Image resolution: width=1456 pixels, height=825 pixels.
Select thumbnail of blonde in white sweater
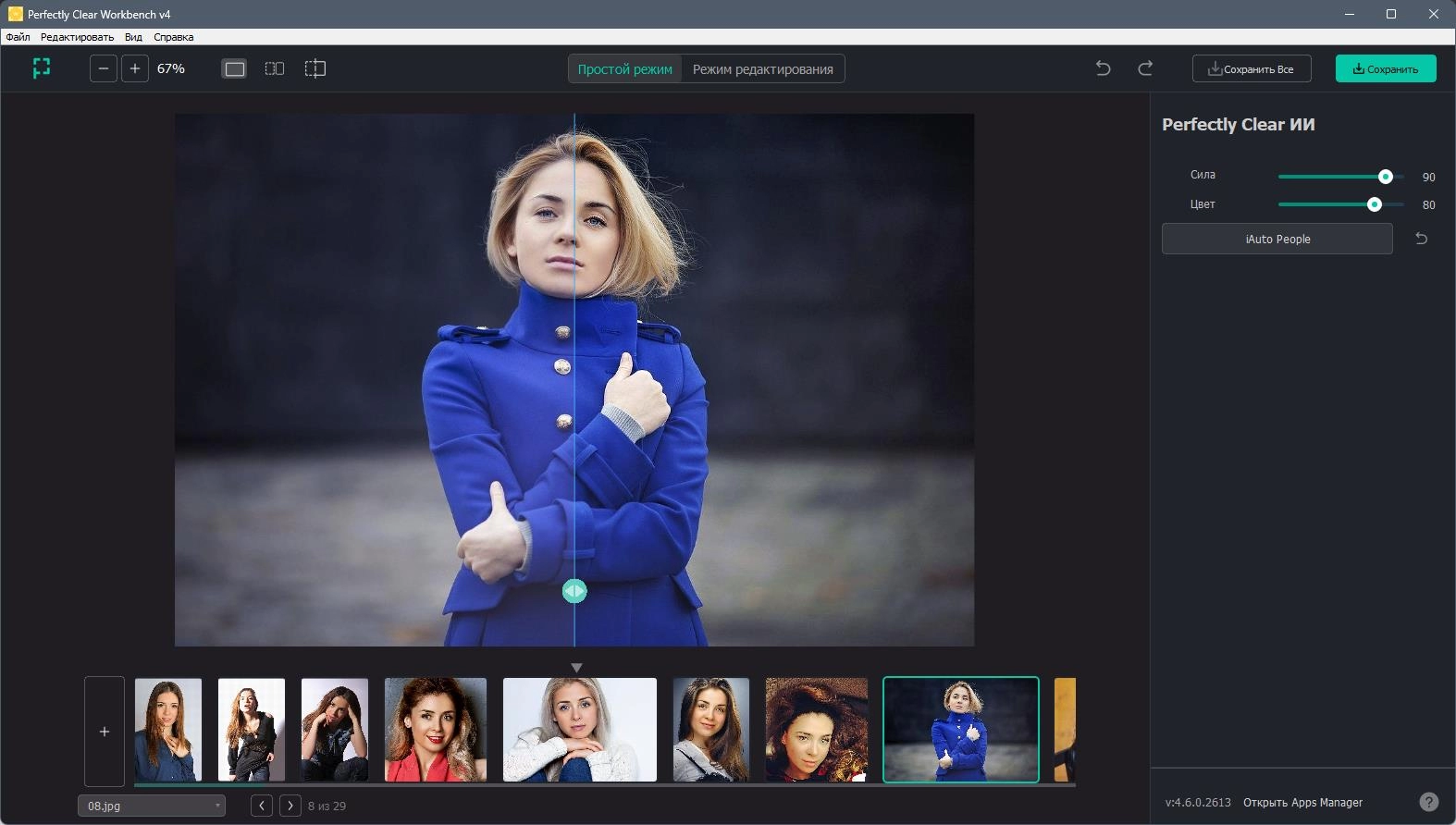[580, 730]
